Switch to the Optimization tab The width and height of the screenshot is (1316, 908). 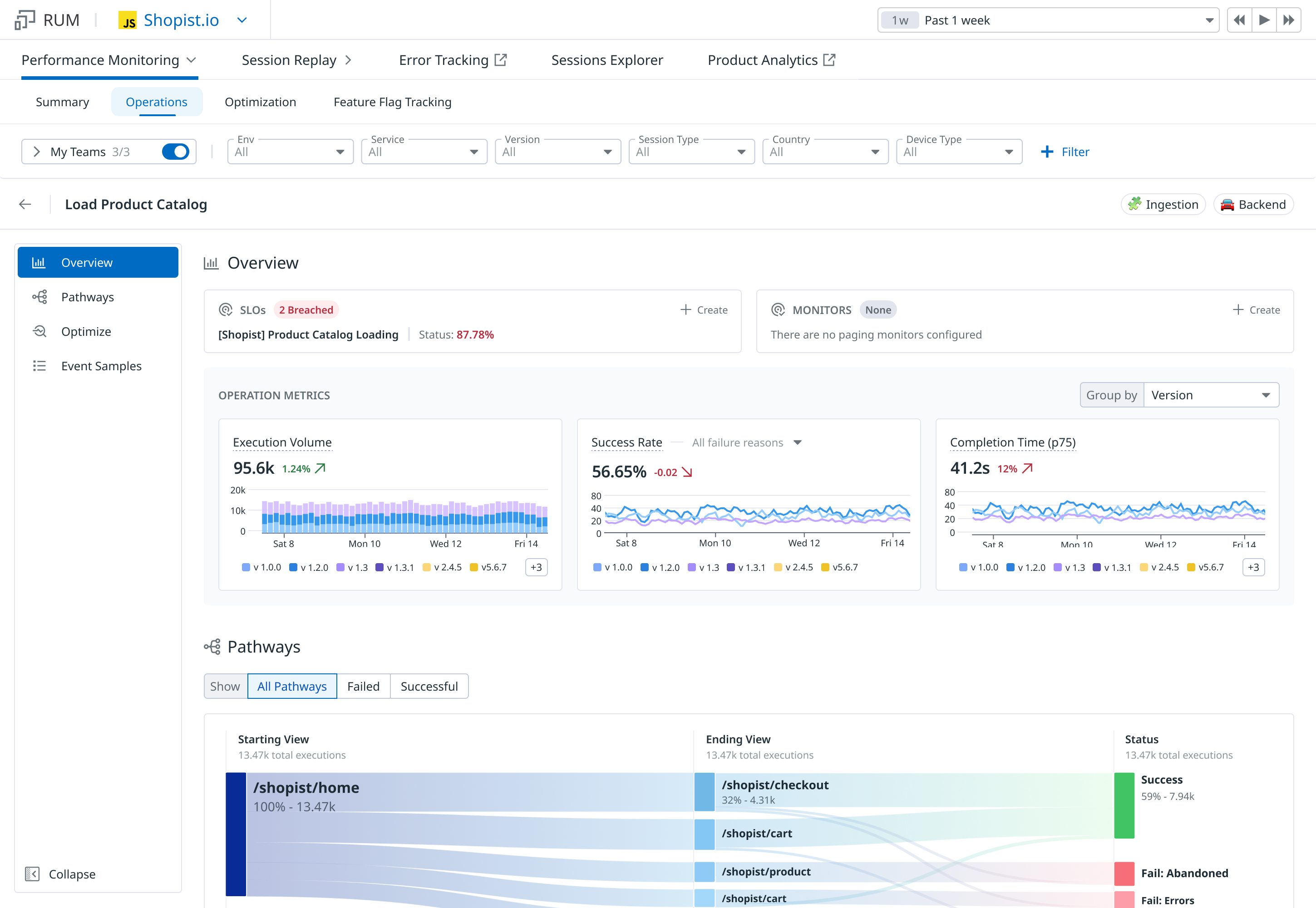coord(260,102)
